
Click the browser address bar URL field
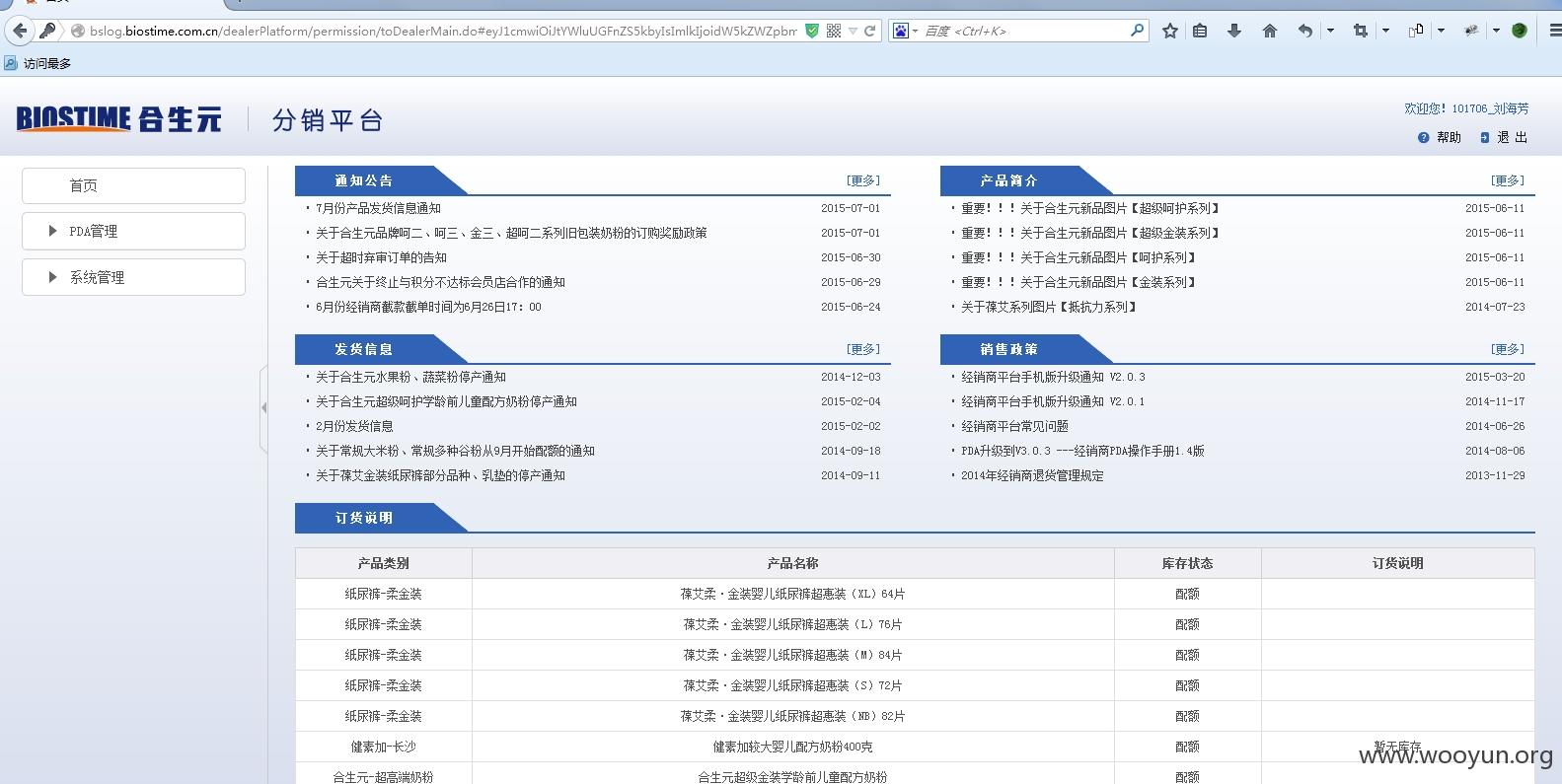[x=442, y=31]
